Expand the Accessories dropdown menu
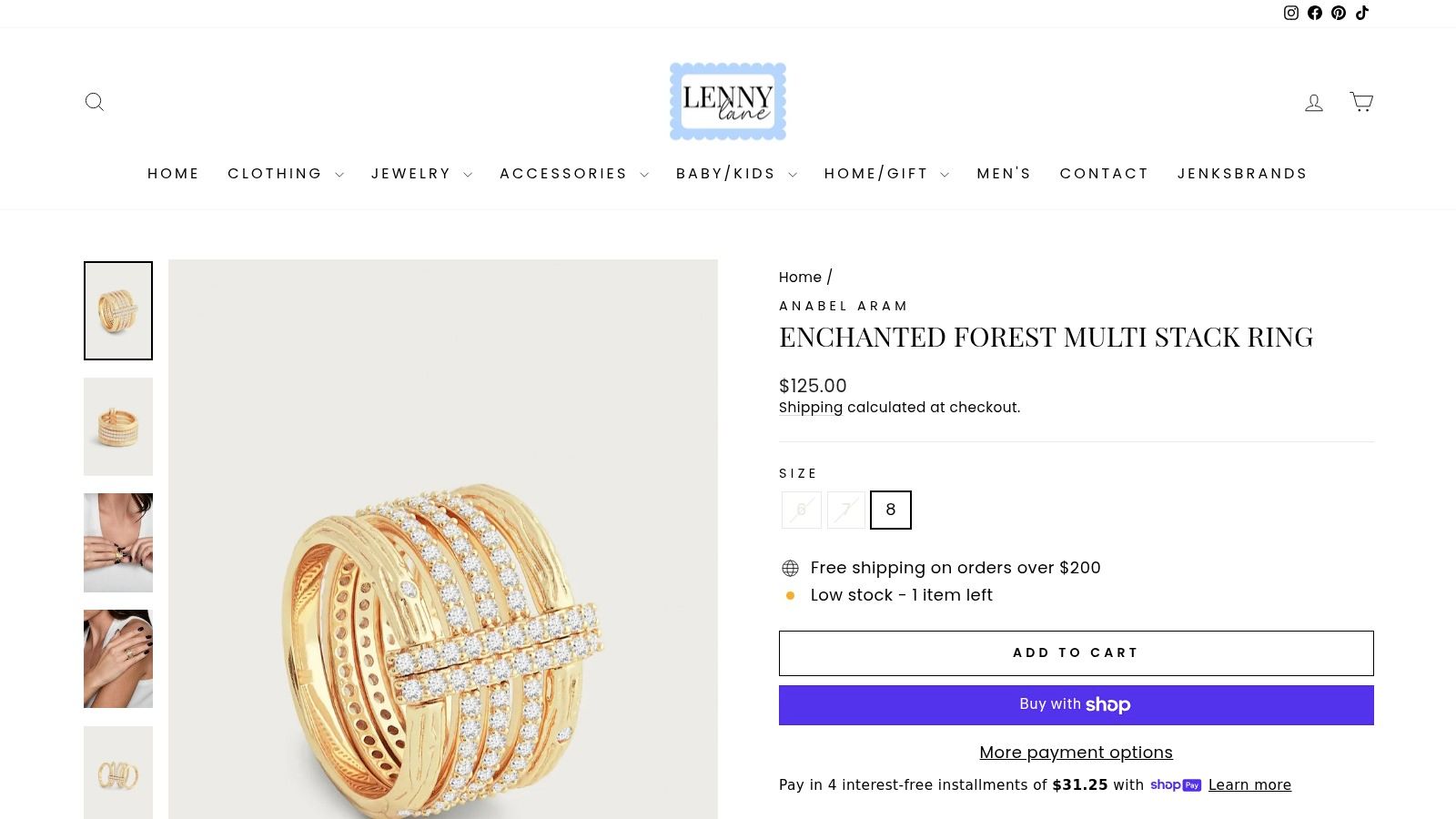 tap(573, 174)
